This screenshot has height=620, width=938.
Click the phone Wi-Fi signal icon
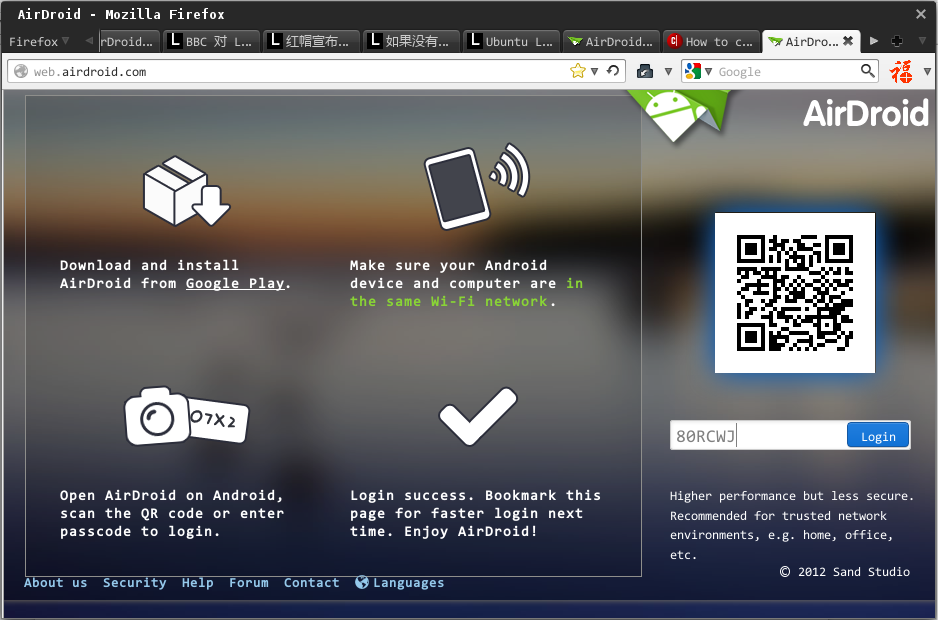(x=477, y=186)
